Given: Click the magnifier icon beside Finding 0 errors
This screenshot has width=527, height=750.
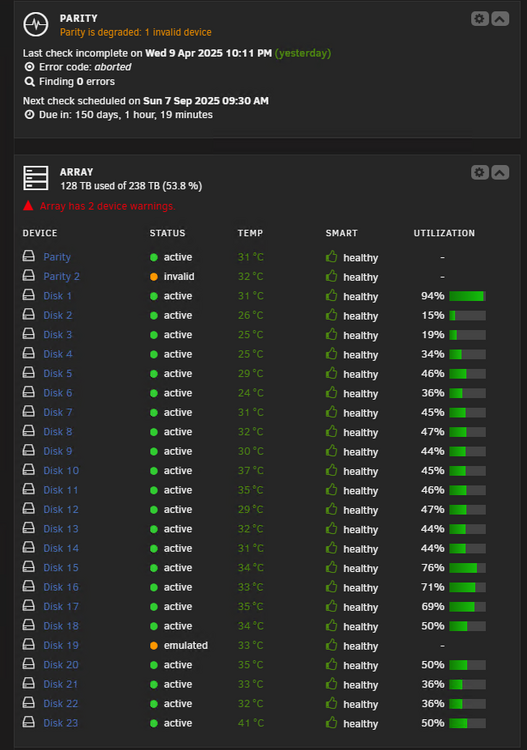Looking at the screenshot, I should [x=30, y=82].
